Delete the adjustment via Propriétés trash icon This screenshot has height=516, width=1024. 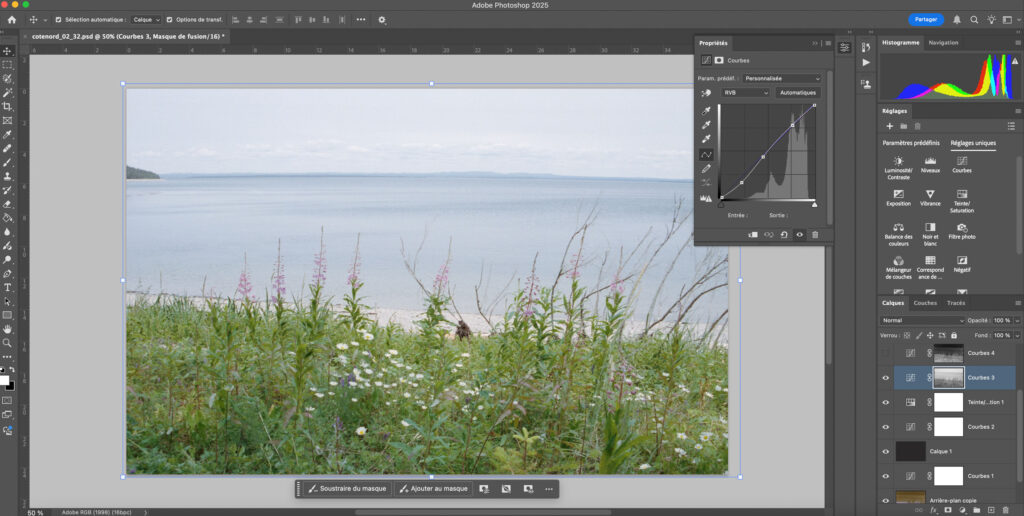pyautogui.click(x=815, y=234)
